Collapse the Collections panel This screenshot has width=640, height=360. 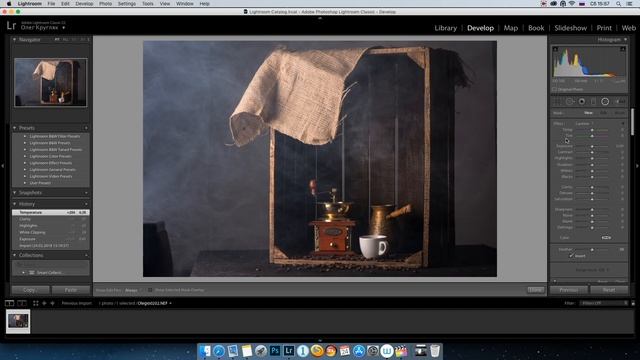pyautogui.click(x=15, y=256)
